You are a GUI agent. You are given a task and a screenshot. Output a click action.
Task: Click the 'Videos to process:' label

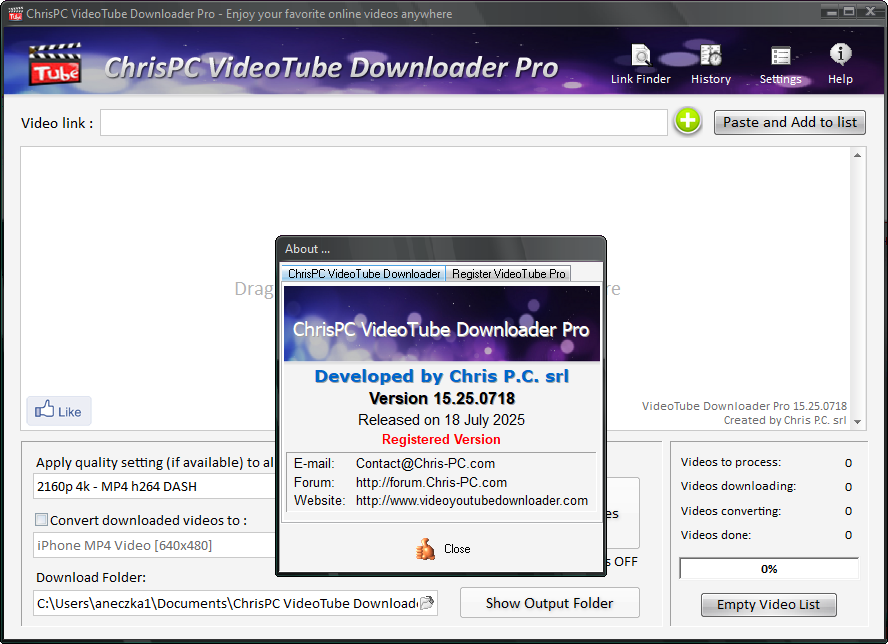pyautogui.click(x=731, y=462)
